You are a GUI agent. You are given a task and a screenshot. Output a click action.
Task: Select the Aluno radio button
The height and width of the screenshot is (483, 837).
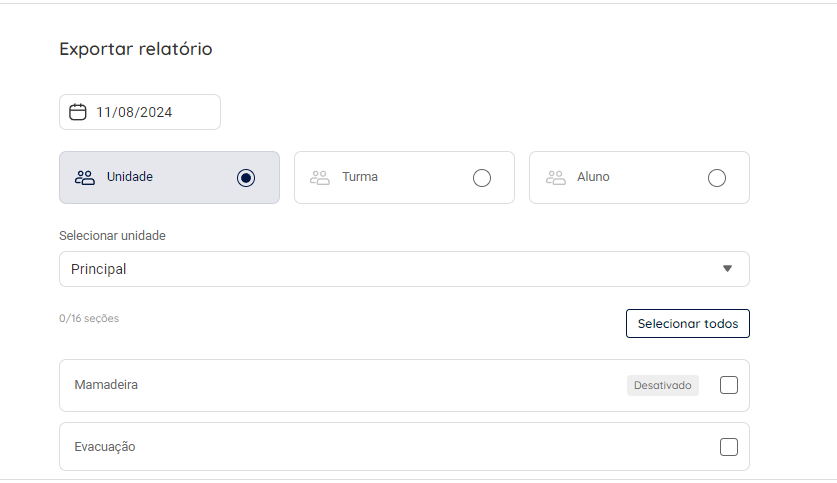[716, 178]
